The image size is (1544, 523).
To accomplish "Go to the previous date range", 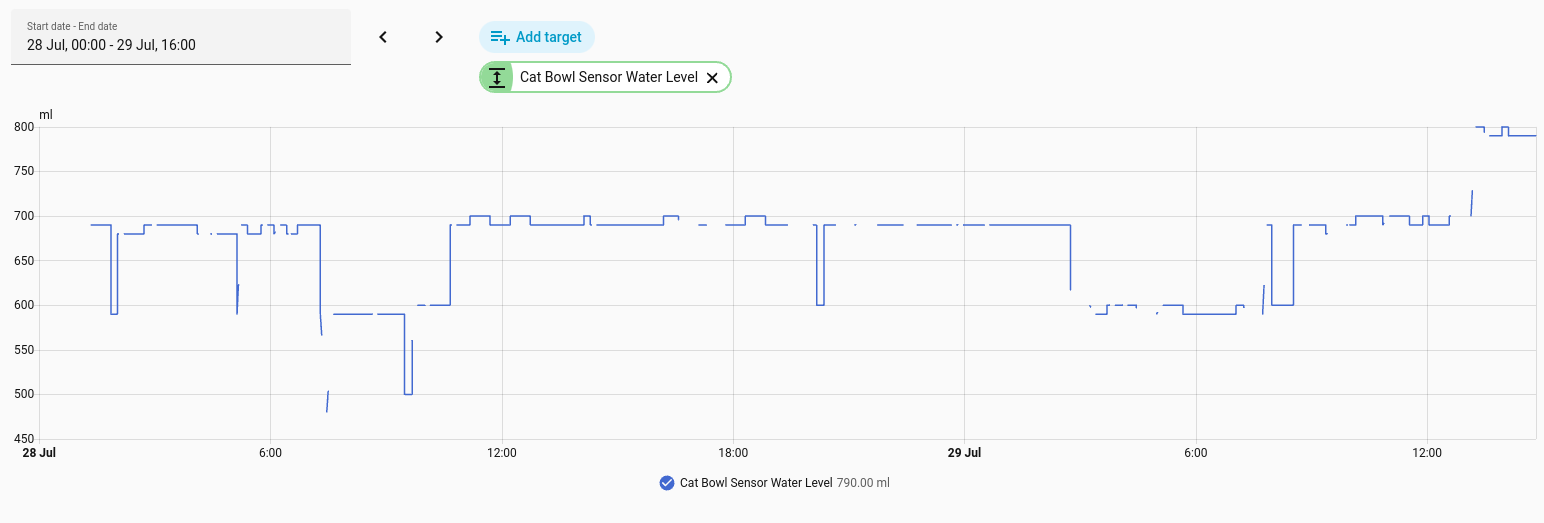I will [382, 37].
